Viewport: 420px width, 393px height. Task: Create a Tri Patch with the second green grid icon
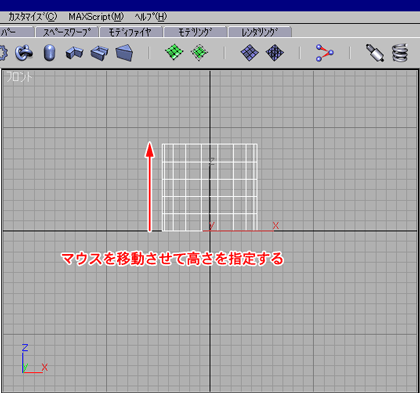click(199, 53)
